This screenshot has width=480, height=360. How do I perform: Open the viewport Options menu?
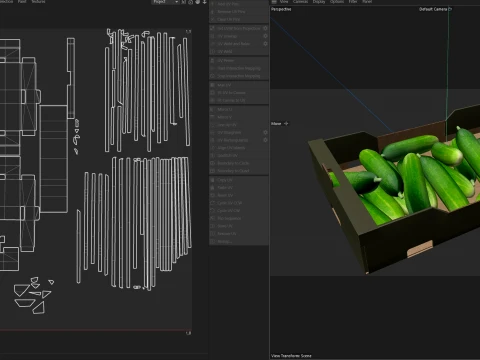[x=337, y=2]
